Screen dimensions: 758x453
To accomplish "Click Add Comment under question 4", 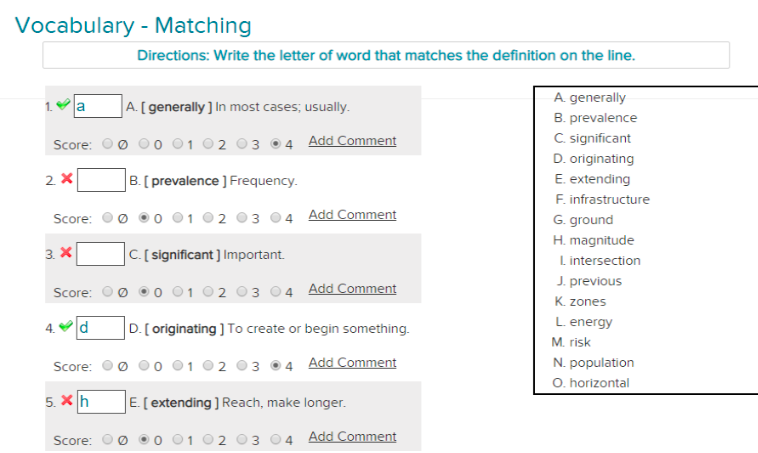I will (x=352, y=363).
